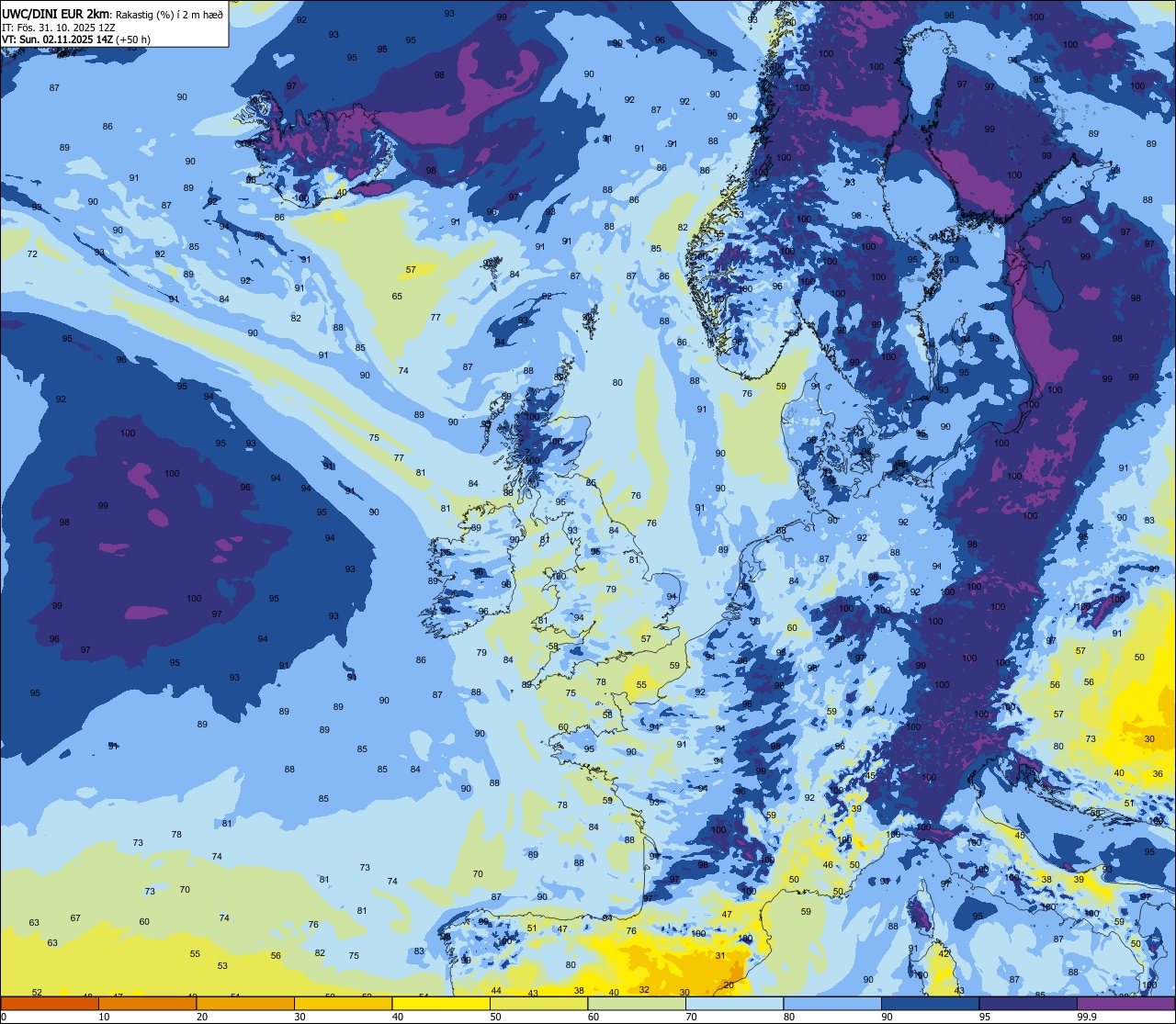Click the navy 95–99.9 legend swatch
Image resolution: width=1176 pixels, height=1024 pixels.
(x=1028, y=1004)
